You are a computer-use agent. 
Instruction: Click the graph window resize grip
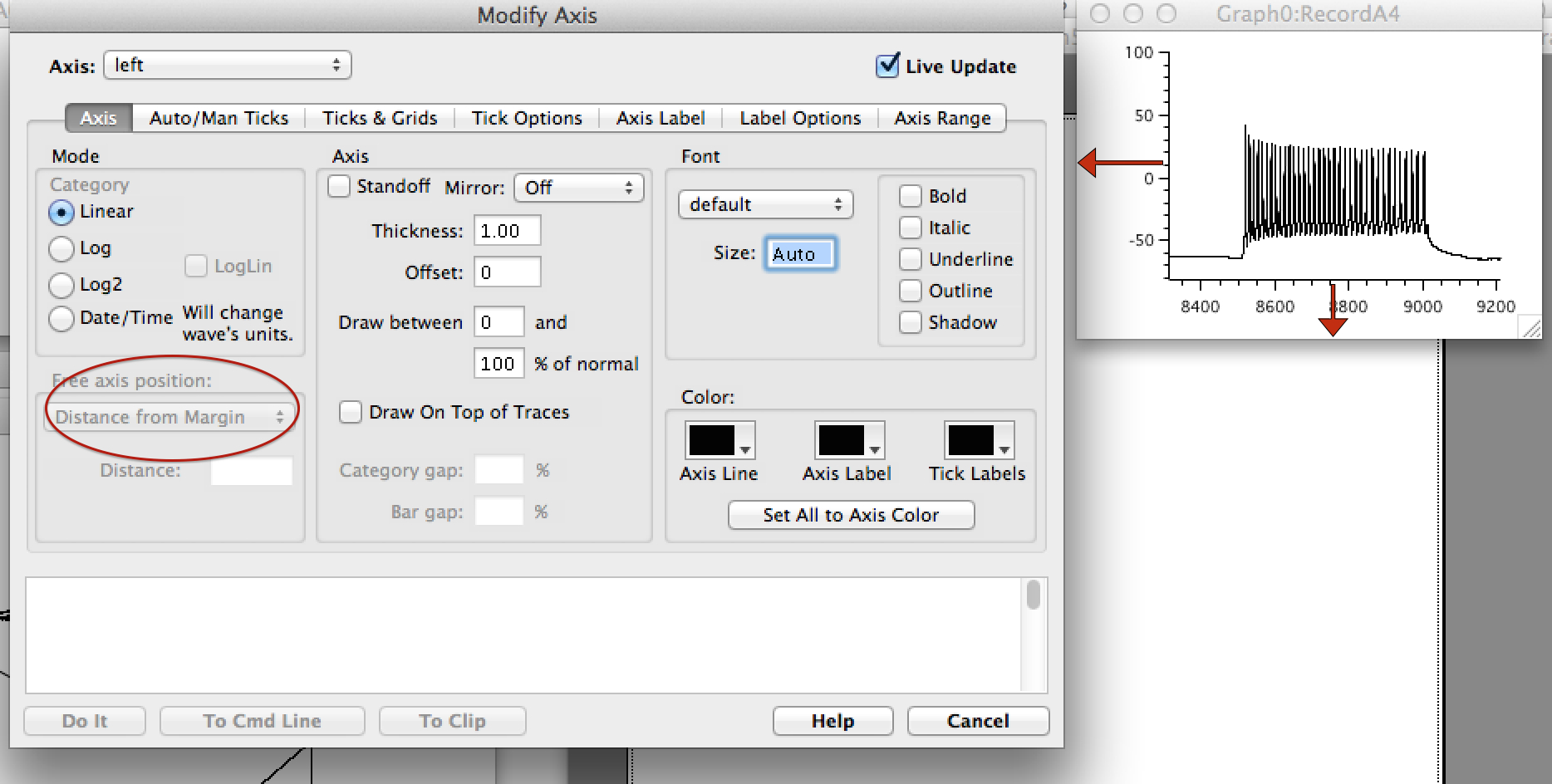[1530, 328]
